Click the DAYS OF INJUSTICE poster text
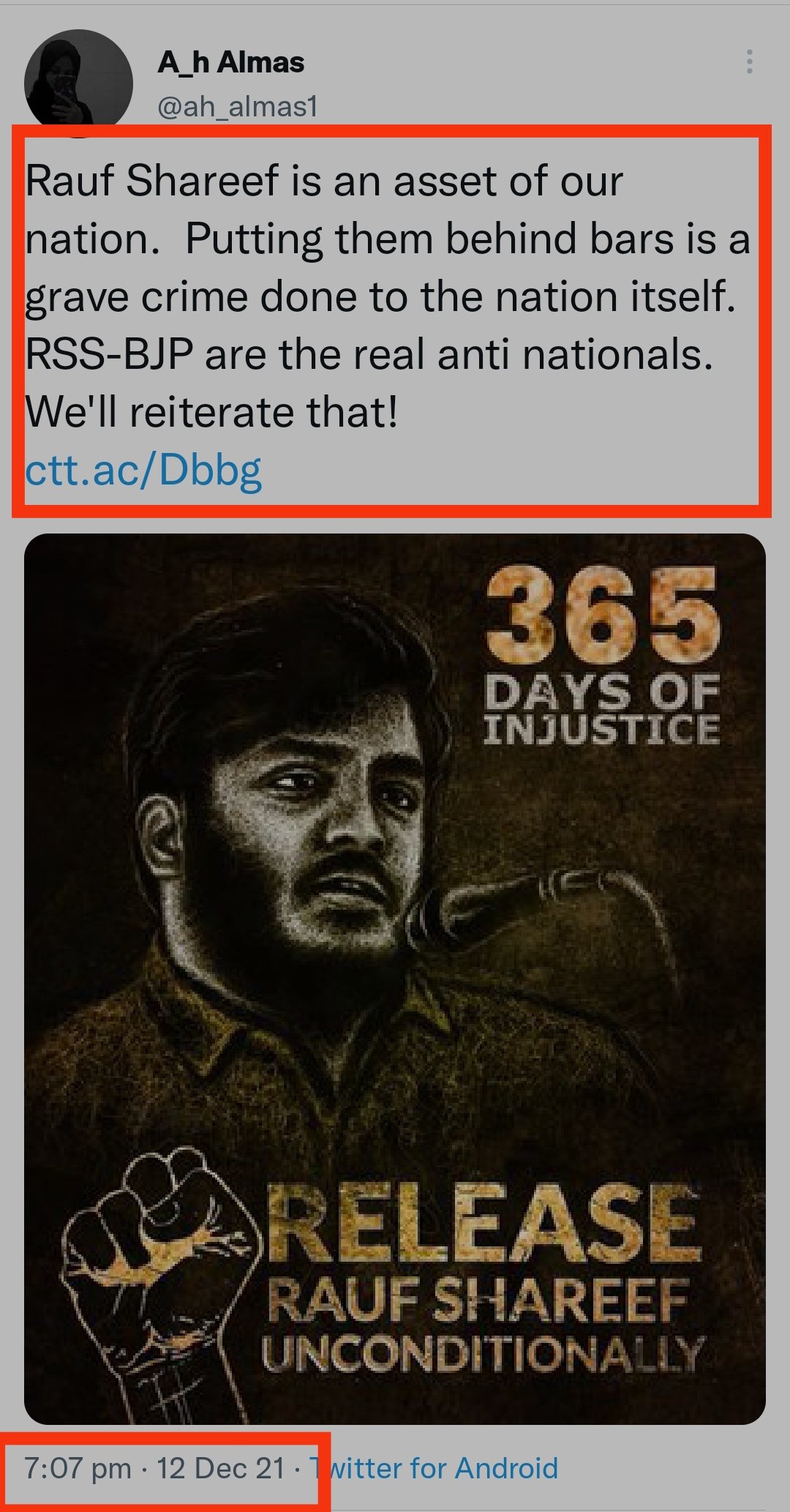 pyautogui.click(x=601, y=710)
